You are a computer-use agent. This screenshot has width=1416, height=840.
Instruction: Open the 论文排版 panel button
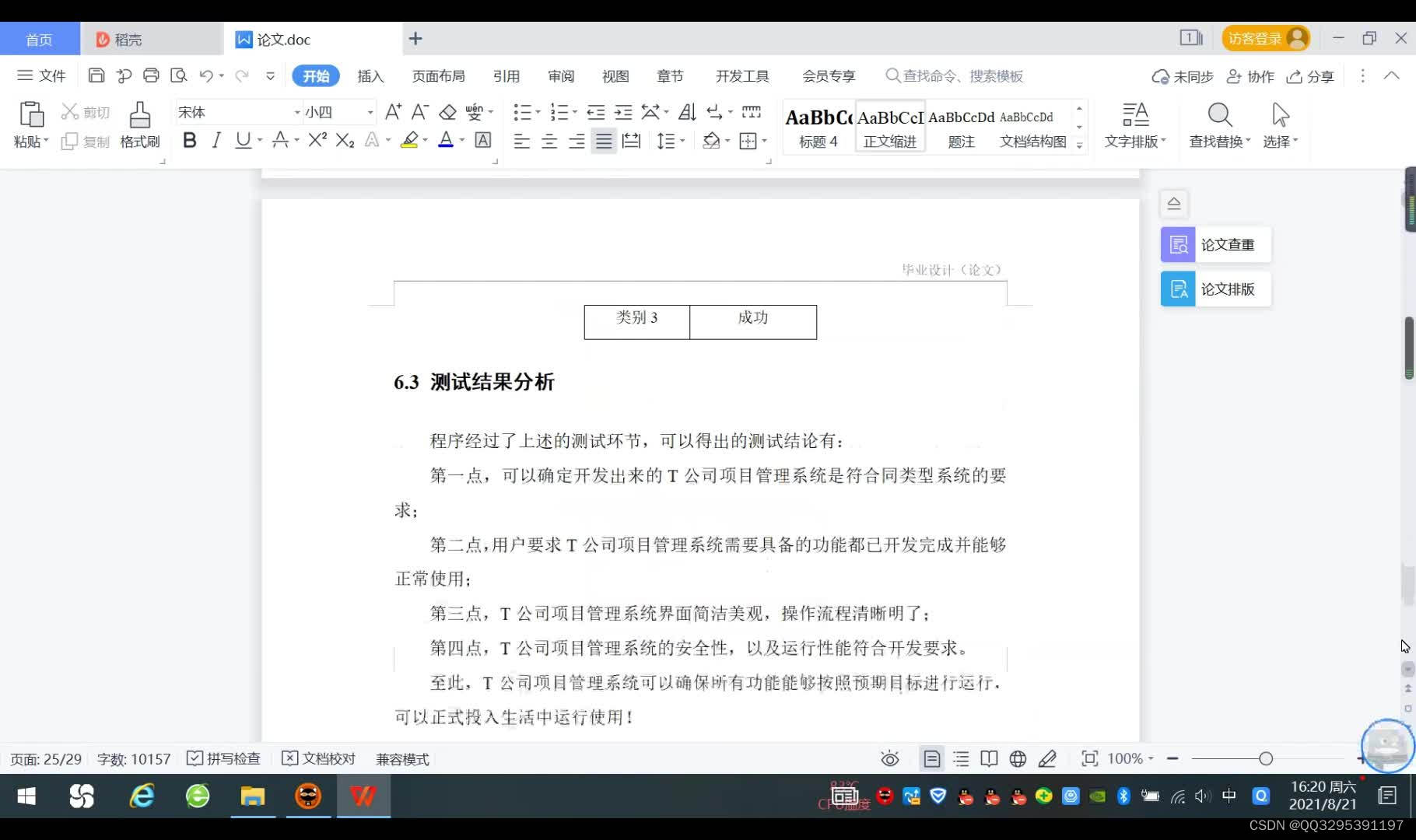pyautogui.click(x=1215, y=289)
